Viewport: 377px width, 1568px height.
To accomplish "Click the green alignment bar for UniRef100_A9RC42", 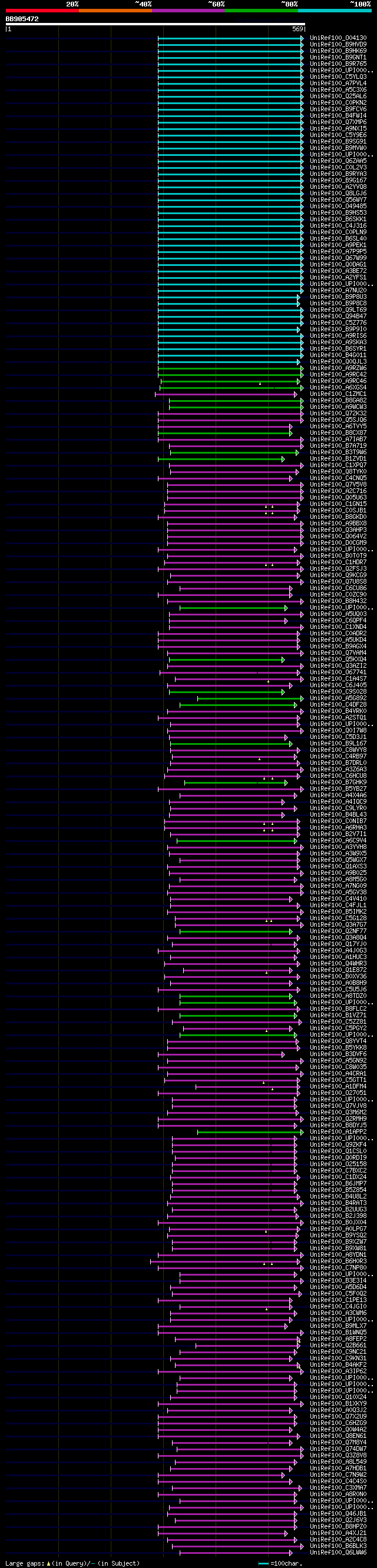I will (x=230, y=375).
